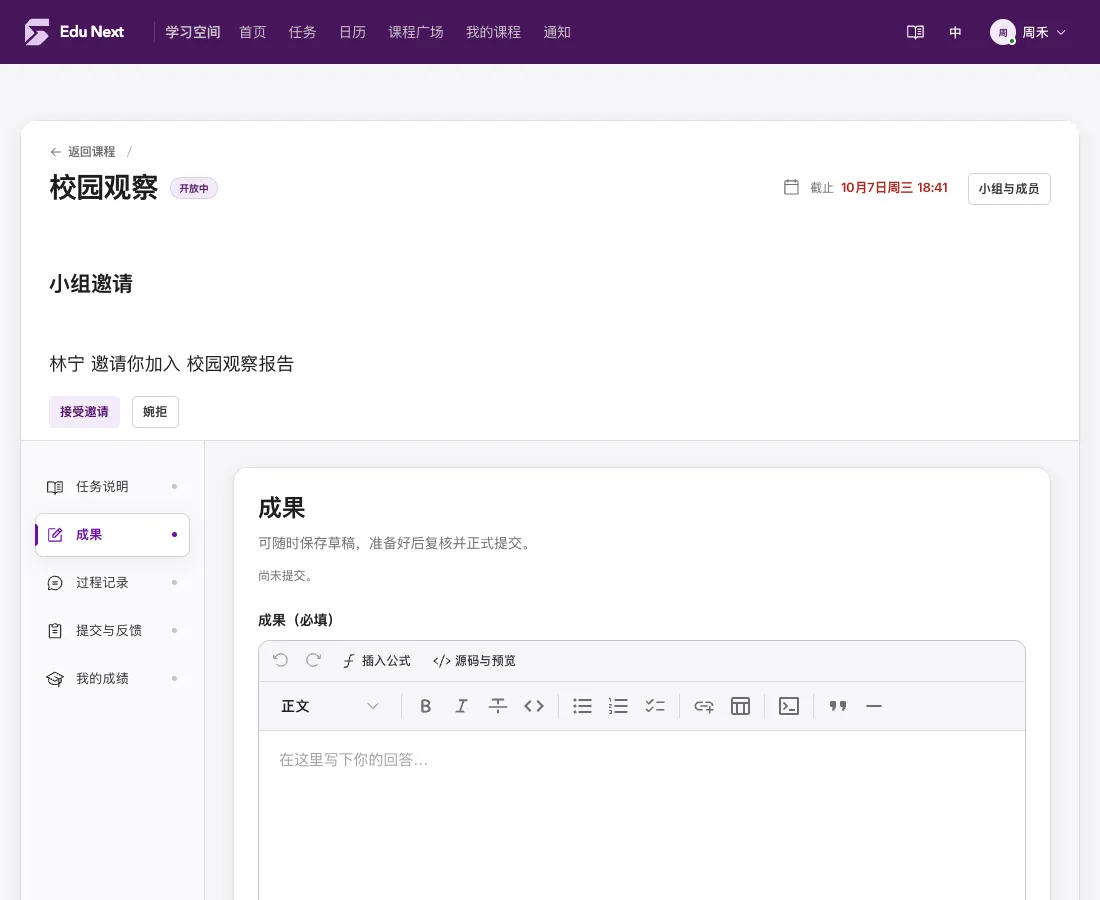Click the 返回课程 back link
Screen dimensions: 1100x900
pyautogui.click(x=83, y=152)
